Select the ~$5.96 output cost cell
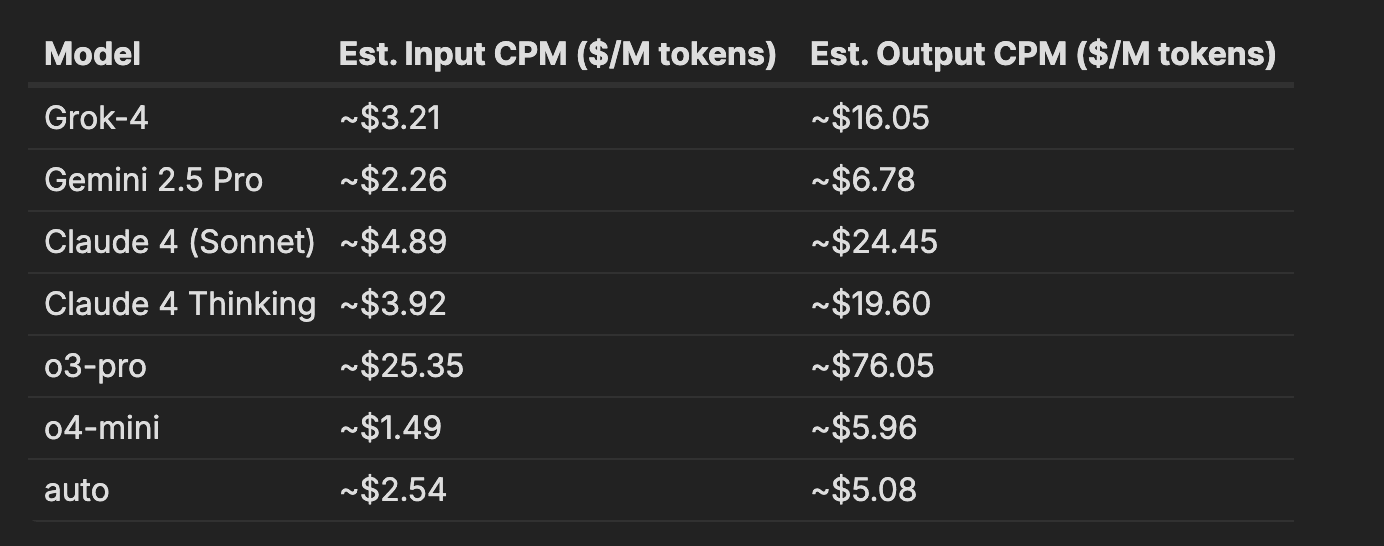The image size is (1384, 546). [x=863, y=428]
